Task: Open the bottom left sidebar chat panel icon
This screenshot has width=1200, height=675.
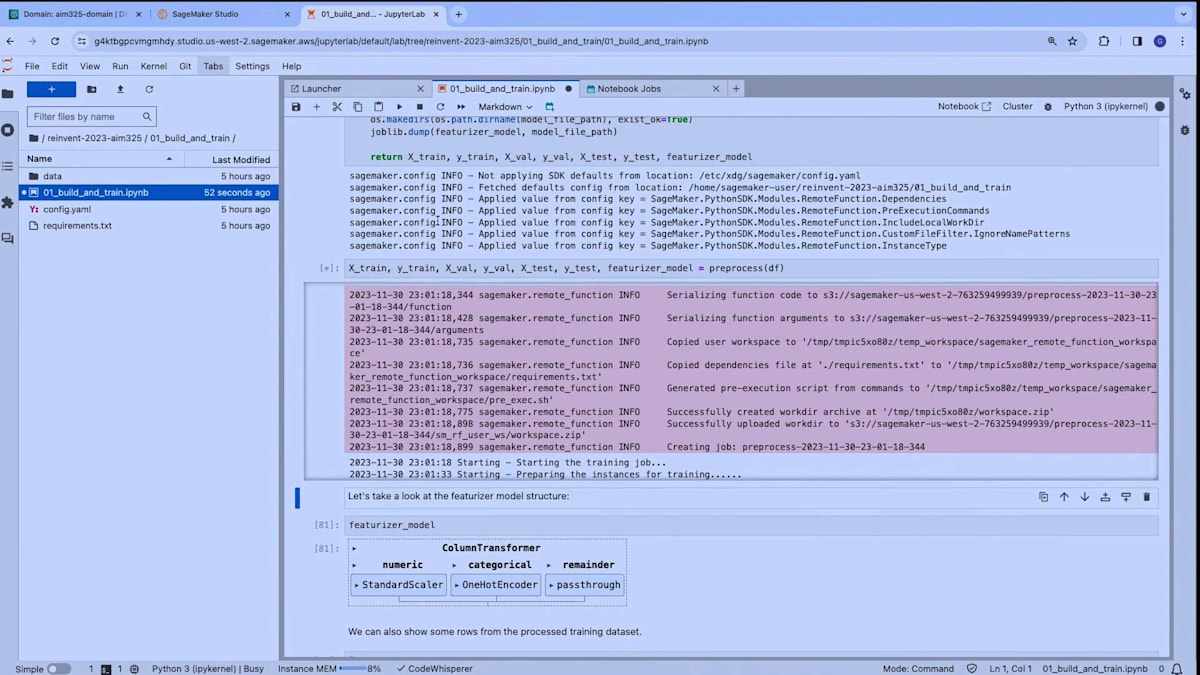Action: point(8,238)
